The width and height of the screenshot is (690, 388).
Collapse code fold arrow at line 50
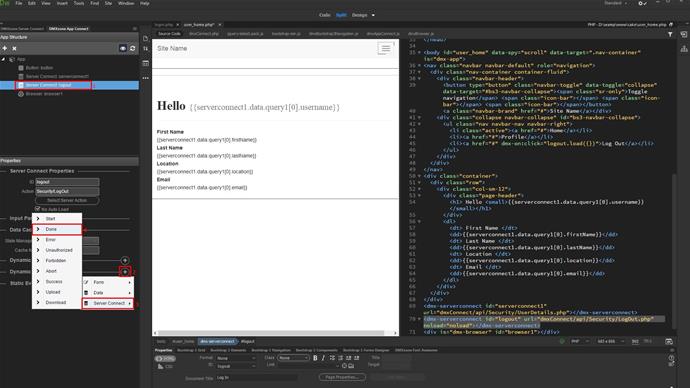click(x=419, y=176)
